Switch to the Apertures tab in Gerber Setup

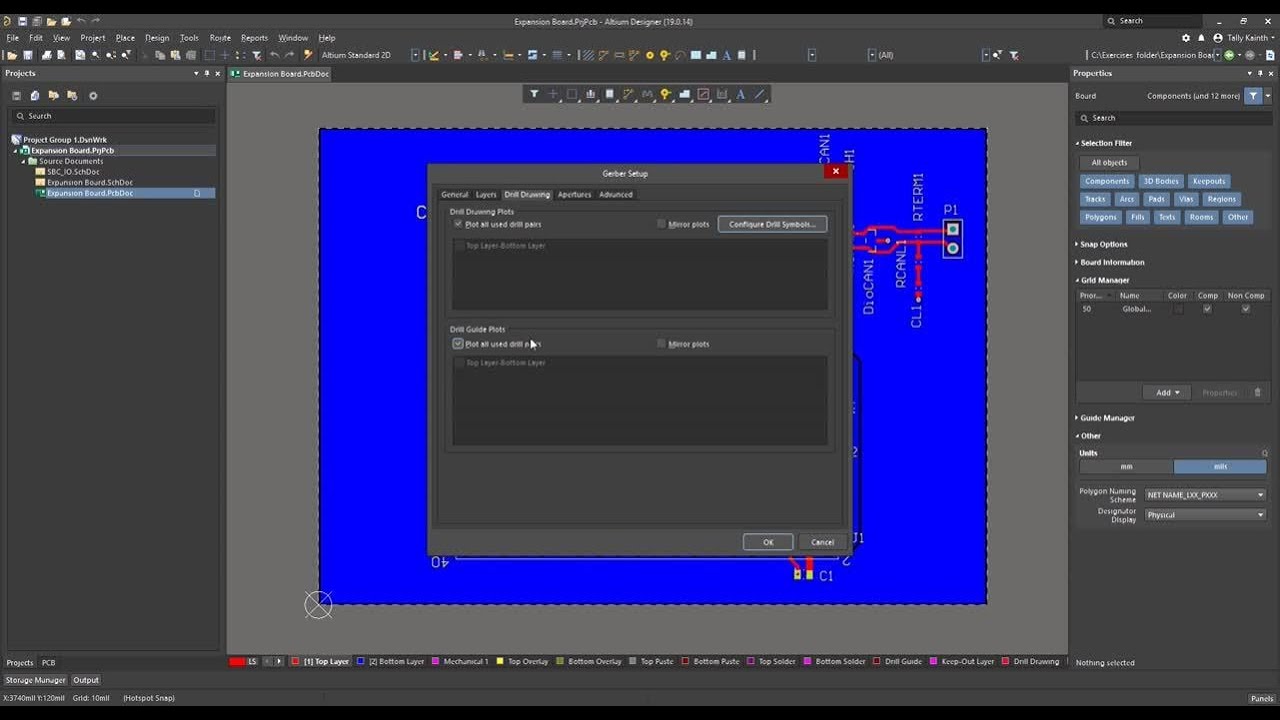574,194
